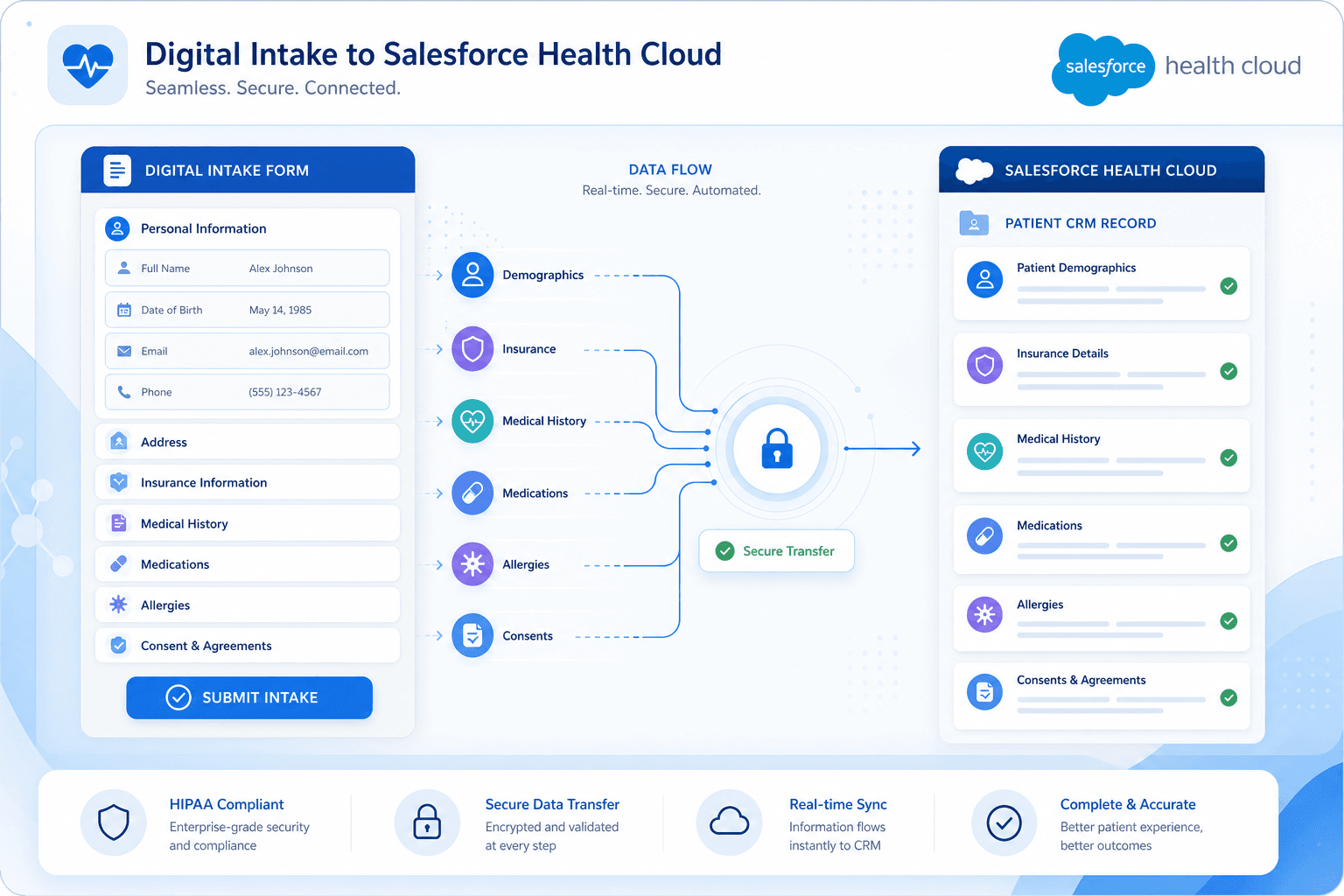
Task: Click the Allergies data flow icon
Action: 472,564
